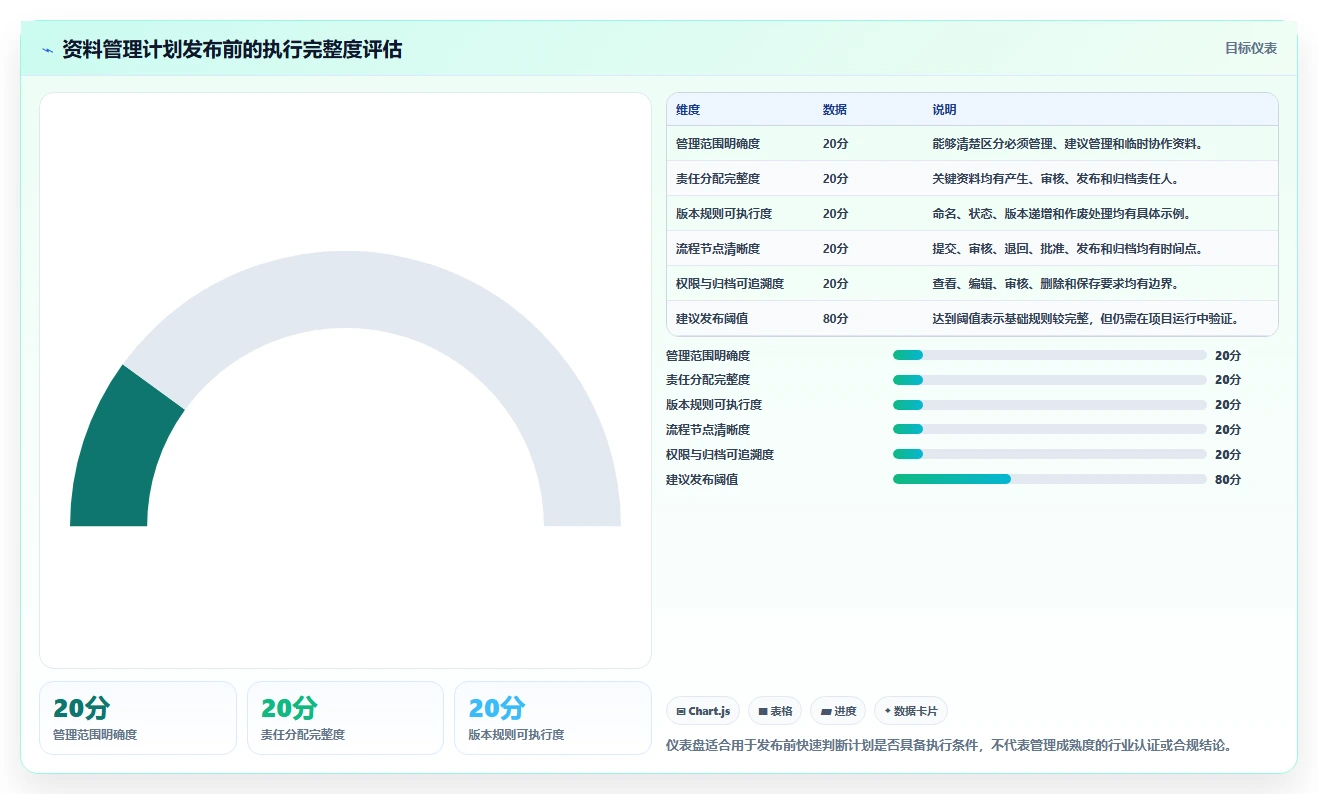Open the 版本规则可执行度 score card
1318x794 pixels.
(x=553, y=718)
